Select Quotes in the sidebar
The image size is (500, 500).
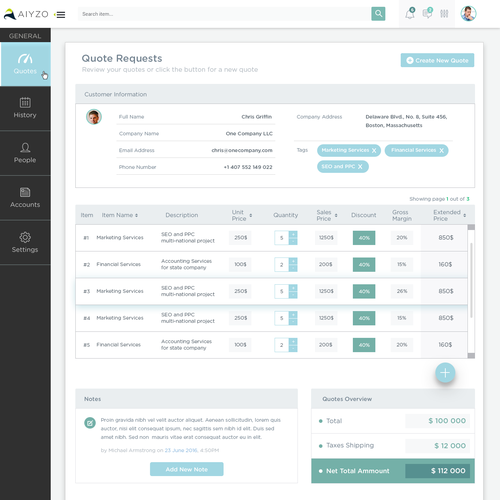[x=25, y=64]
